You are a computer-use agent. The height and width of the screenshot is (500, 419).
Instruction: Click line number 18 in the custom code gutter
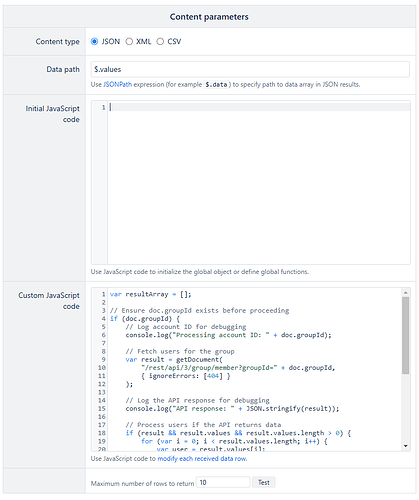click(x=102, y=433)
